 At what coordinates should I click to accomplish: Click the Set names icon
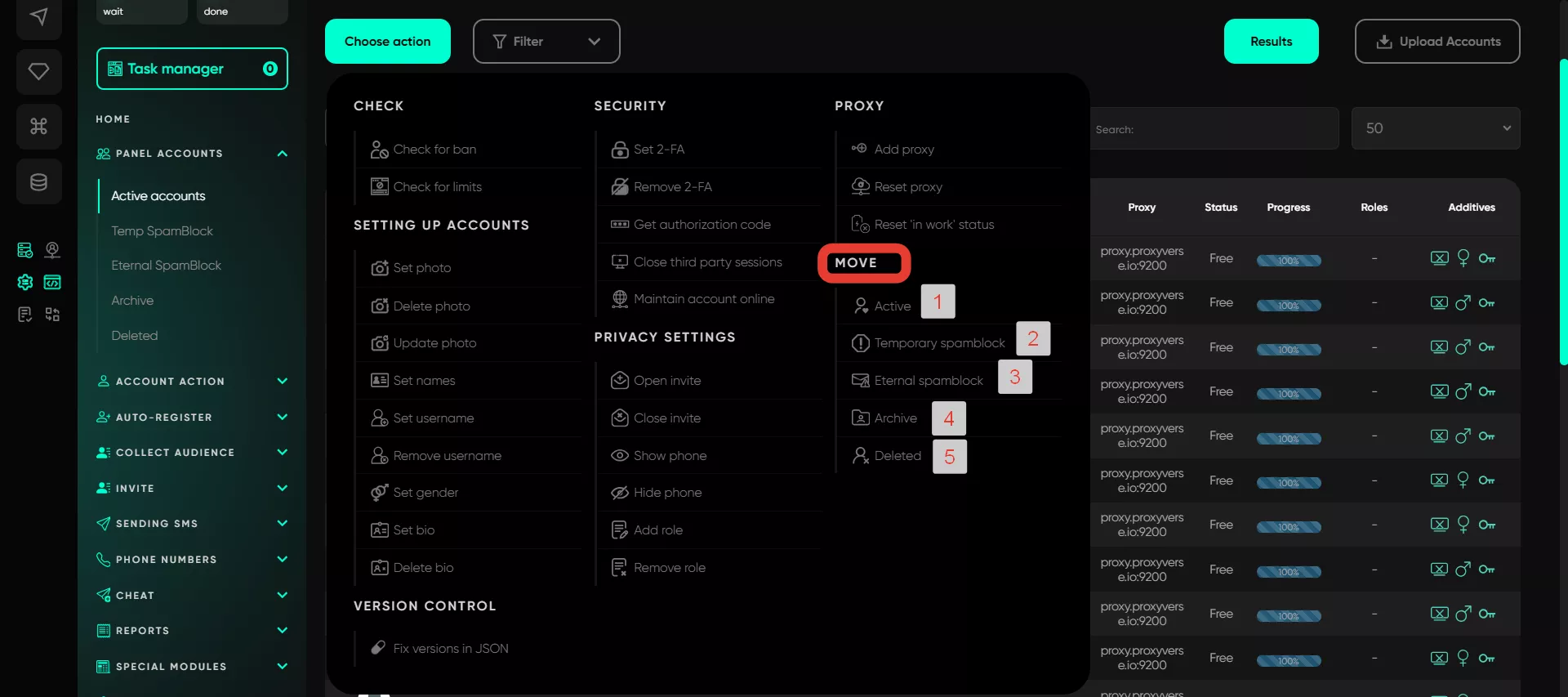(x=380, y=380)
